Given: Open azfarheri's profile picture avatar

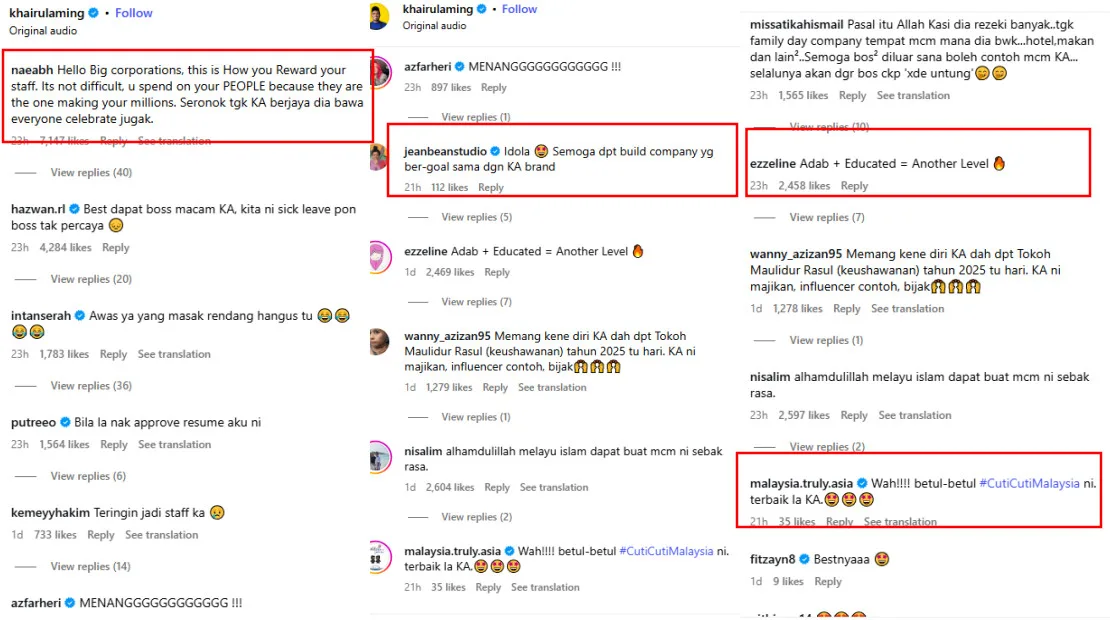Looking at the screenshot, I should point(380,72).
